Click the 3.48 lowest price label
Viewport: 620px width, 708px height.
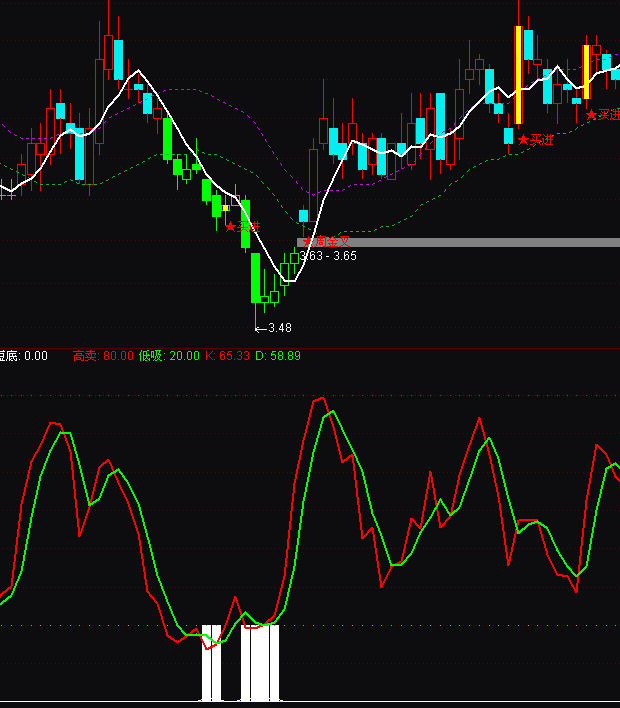(x=280, y=328)
